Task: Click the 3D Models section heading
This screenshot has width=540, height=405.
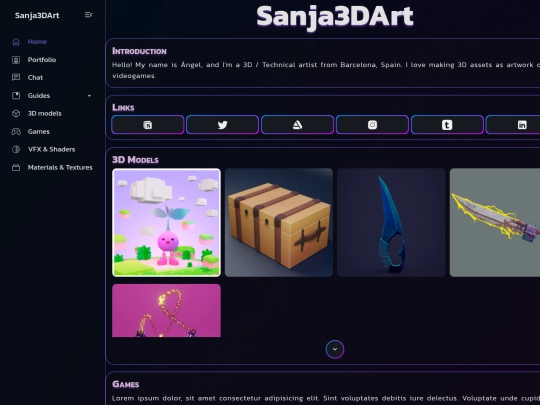Action: [x=135, y=160]
